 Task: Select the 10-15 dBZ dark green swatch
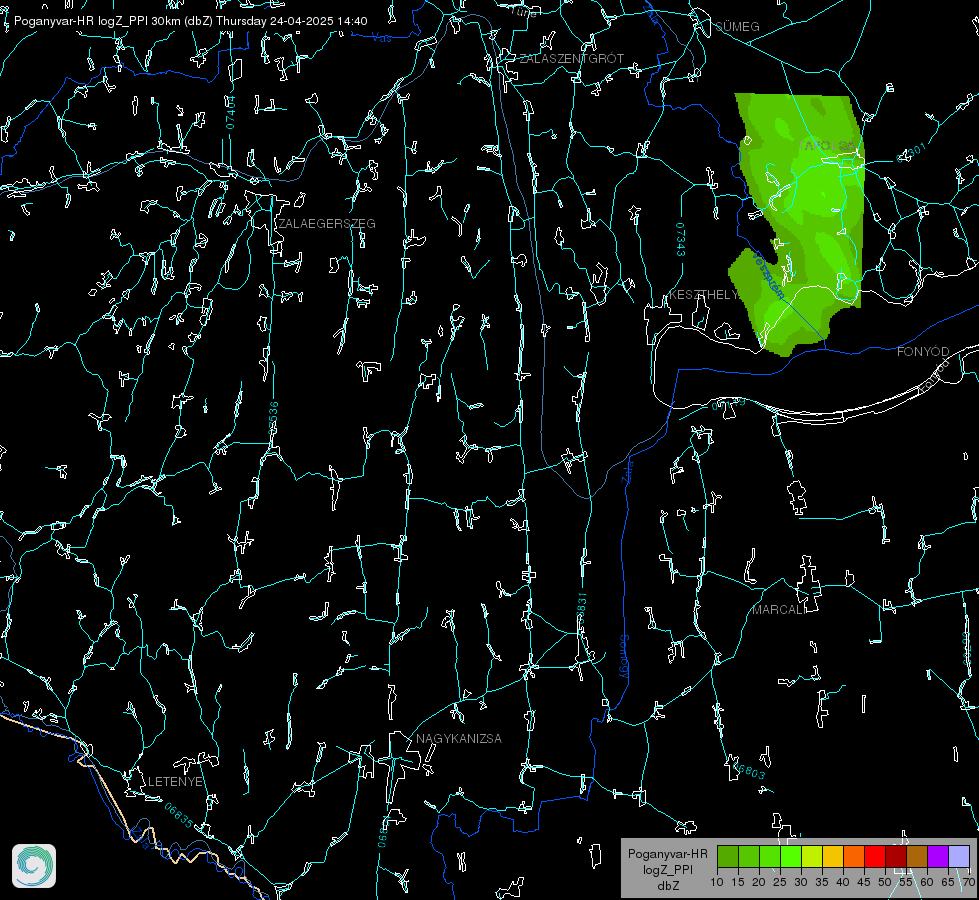[728, 857]
